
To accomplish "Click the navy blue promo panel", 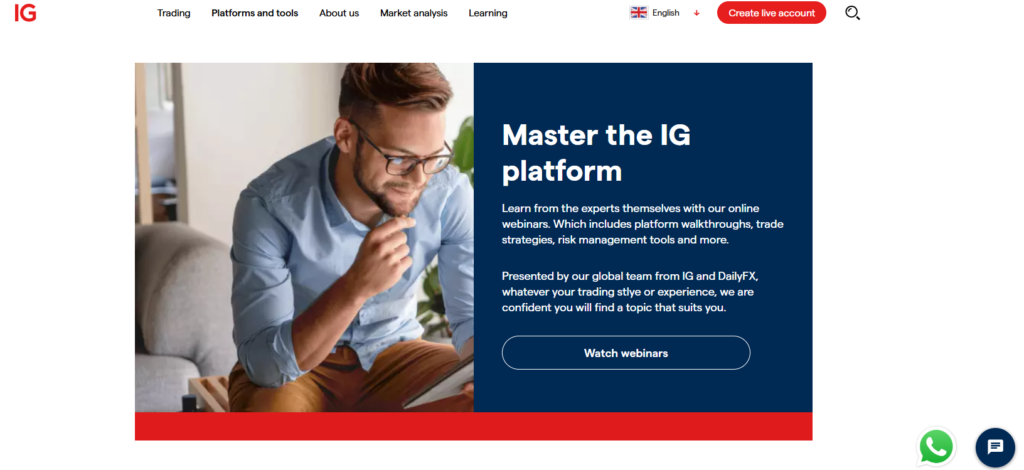I will (643, 238).
